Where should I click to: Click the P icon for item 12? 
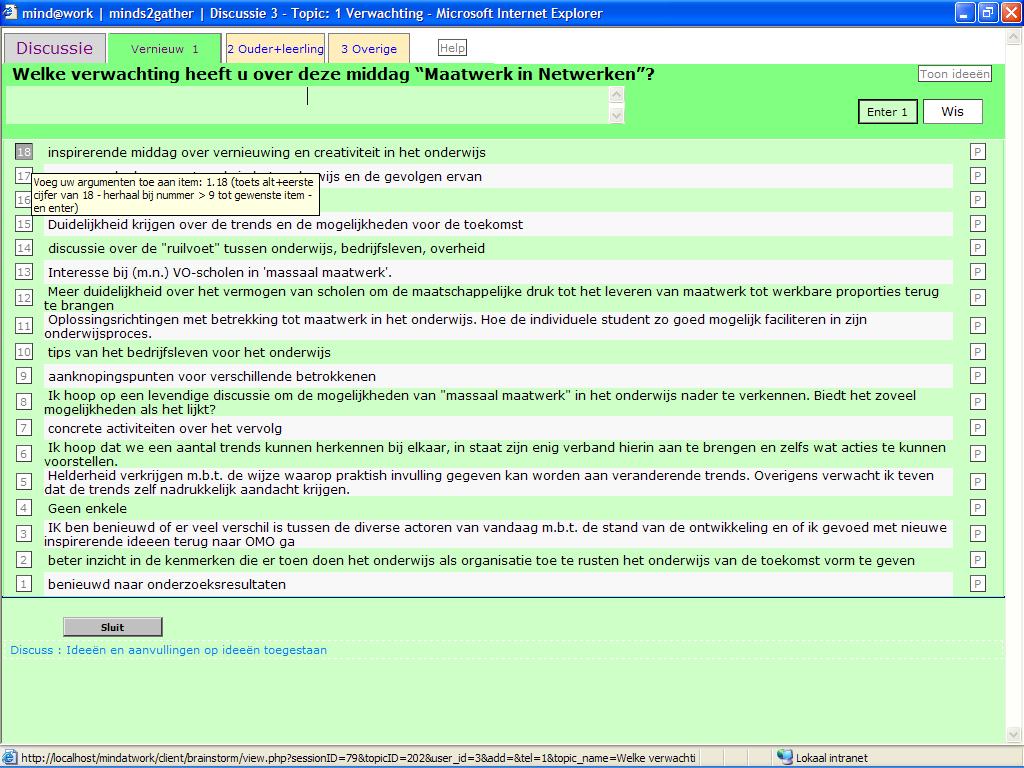pos(978,298)
